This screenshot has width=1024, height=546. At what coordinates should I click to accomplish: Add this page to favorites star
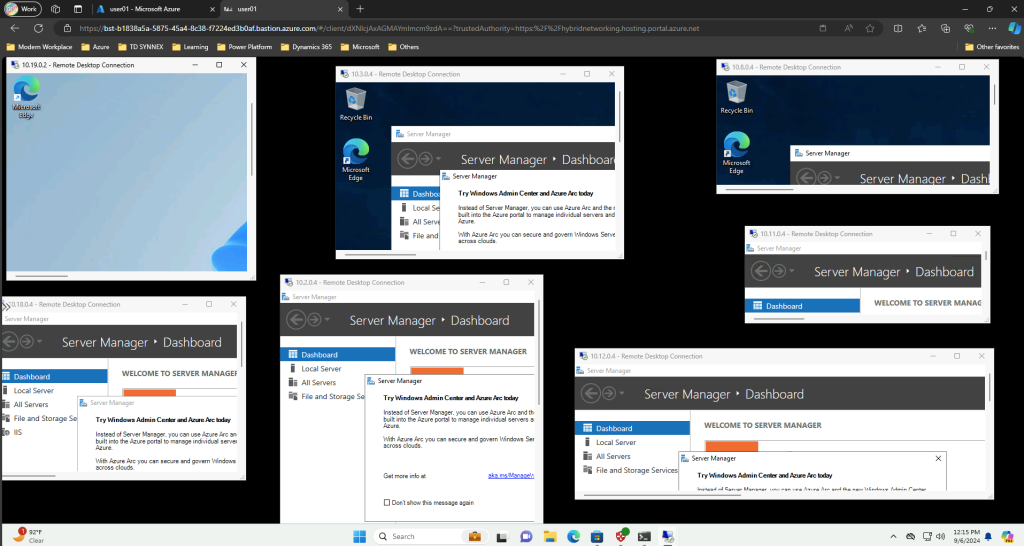[870, 28]
